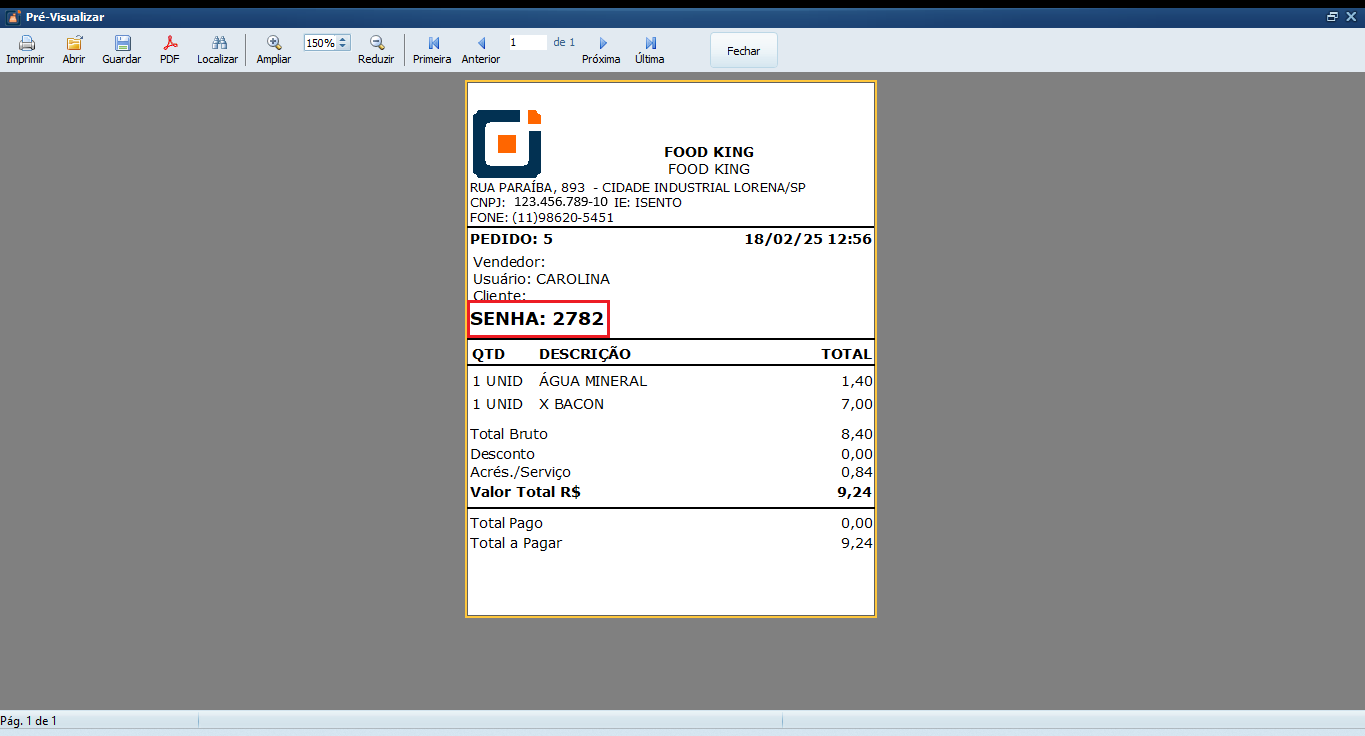
Task: Restore down the Pré-Visualizar window
Action: (x=1332, y=17)
